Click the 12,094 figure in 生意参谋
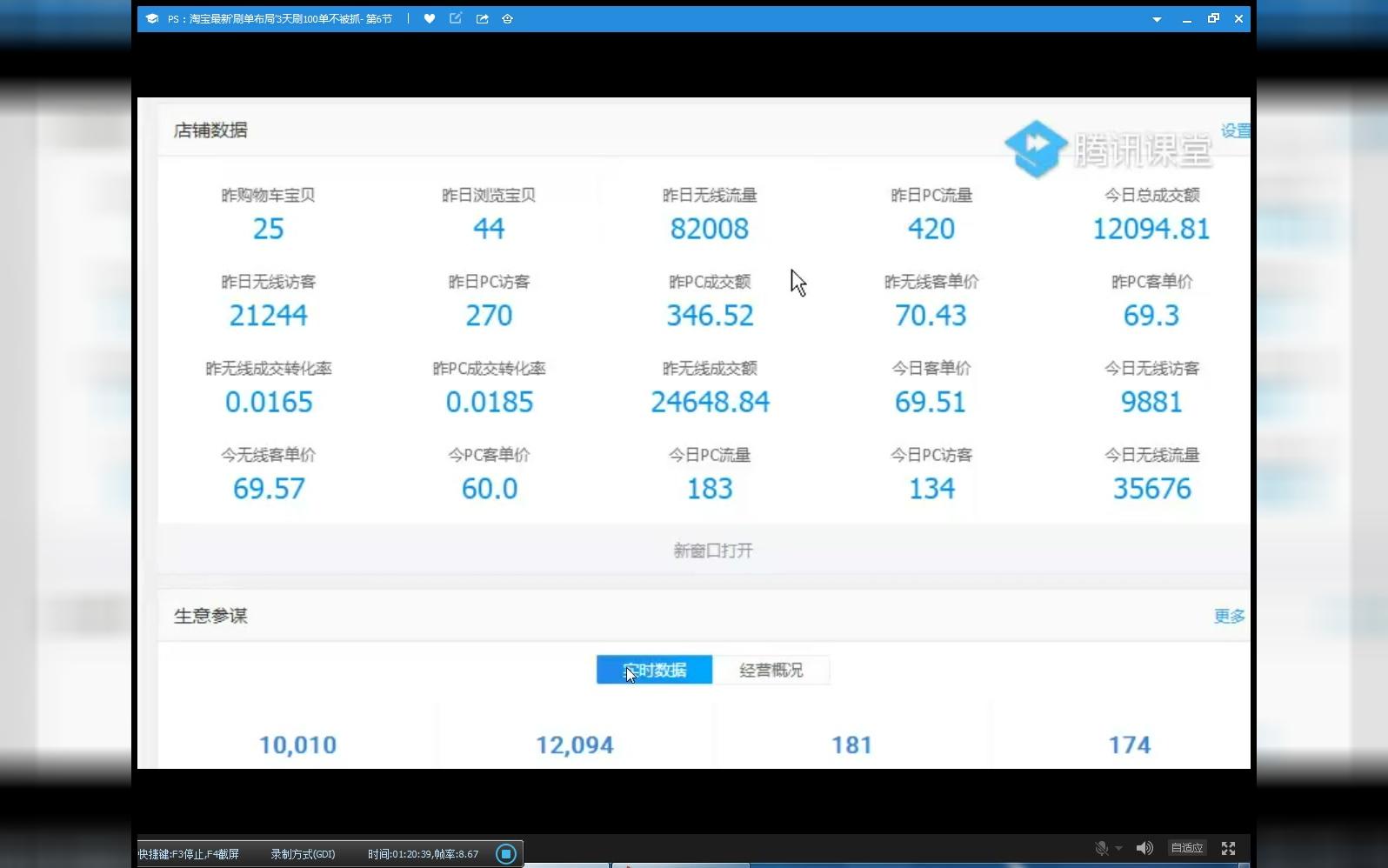1388x868 pixels. pos(575,745)
